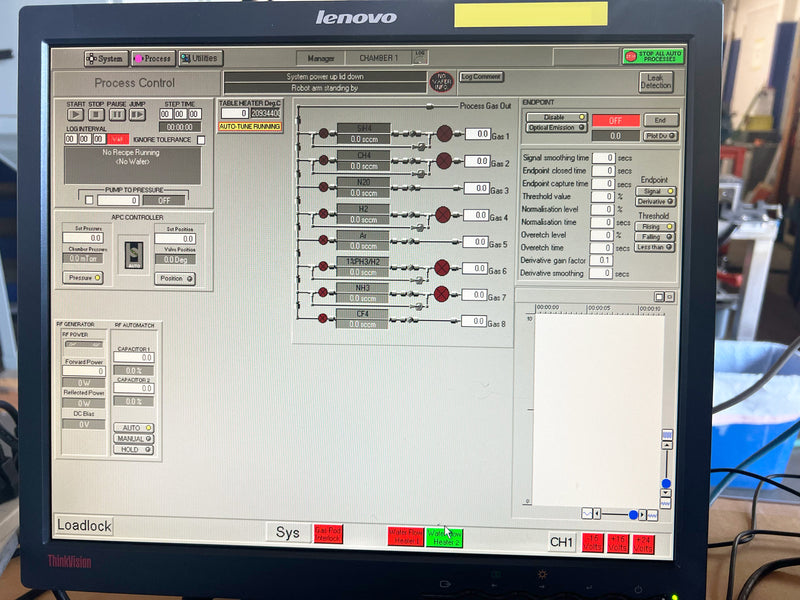This screenshot has height=600, width=800.
Task: Select APC Pressure mode
Action: point(83,278)
